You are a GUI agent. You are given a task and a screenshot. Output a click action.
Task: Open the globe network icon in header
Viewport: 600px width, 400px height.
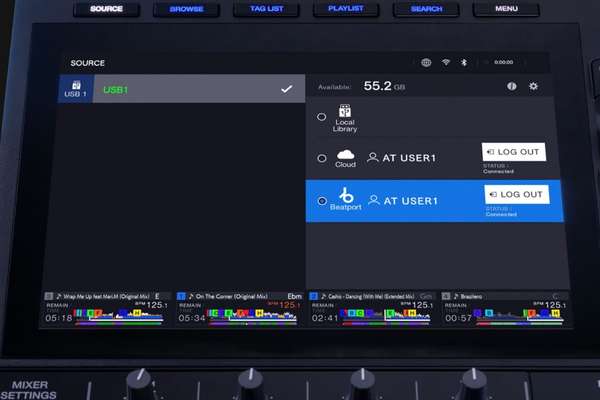click(426, 62)
